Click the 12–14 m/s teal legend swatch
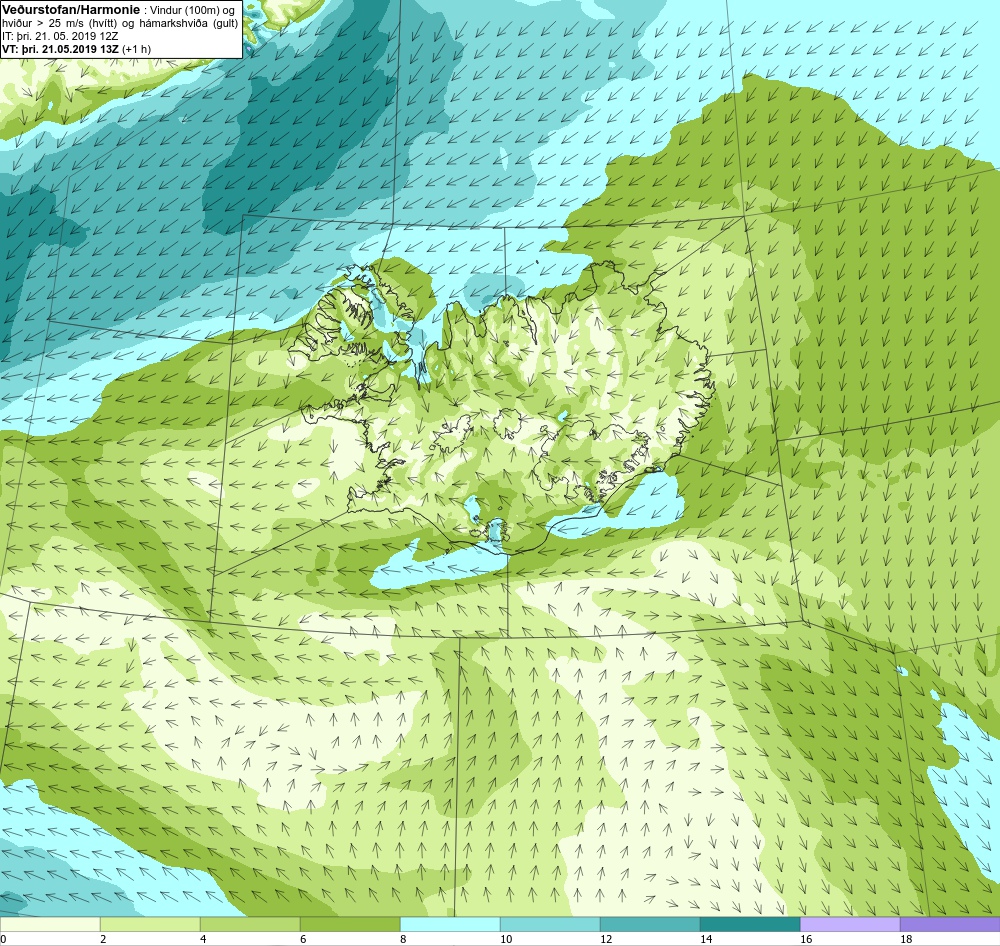Screen dimensions: 1000x946 (650, 924)
